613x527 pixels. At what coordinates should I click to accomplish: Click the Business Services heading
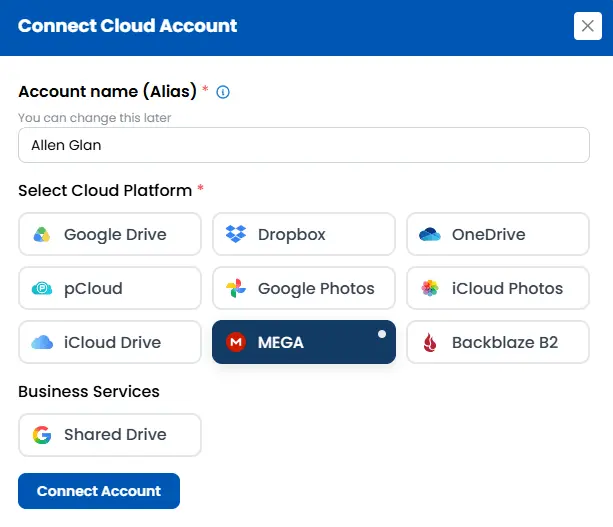[89, 391]
